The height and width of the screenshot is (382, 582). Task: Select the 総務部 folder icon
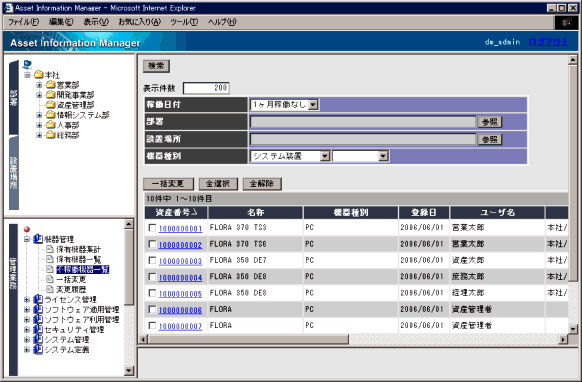pyautogui.click(x=50, y=135)
